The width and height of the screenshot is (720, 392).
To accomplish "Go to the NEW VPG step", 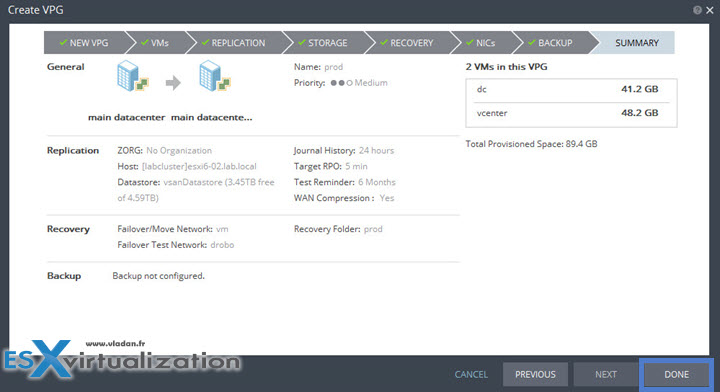I will coord(84,43).
